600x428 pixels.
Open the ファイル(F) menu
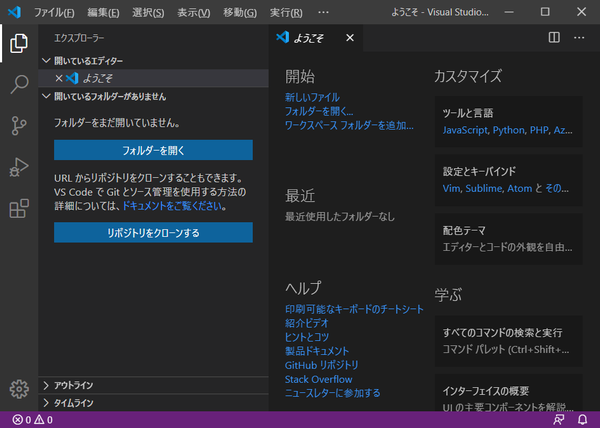[54, 12]
